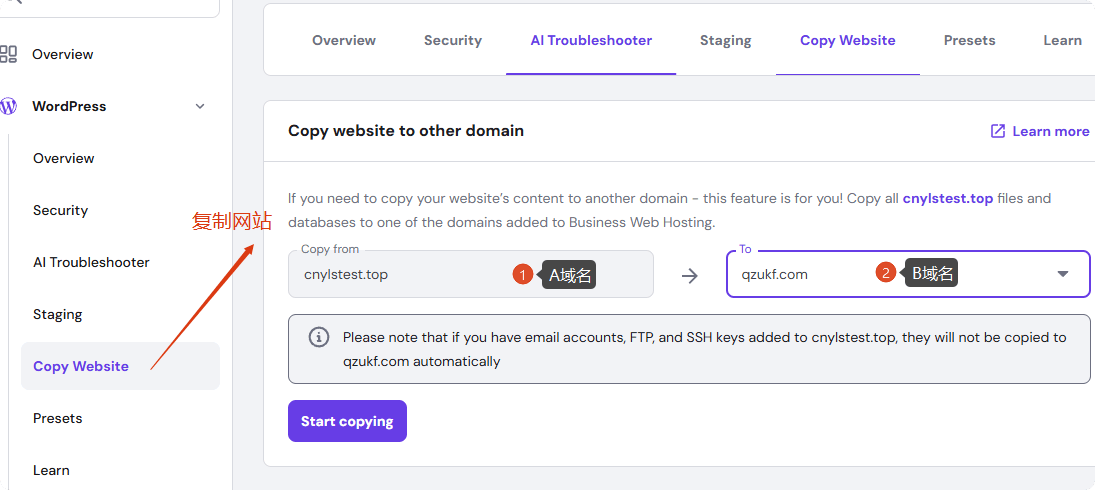Click the WordPress logo icon in sidebar
The image size is (1095, 490).
(9, 106)
